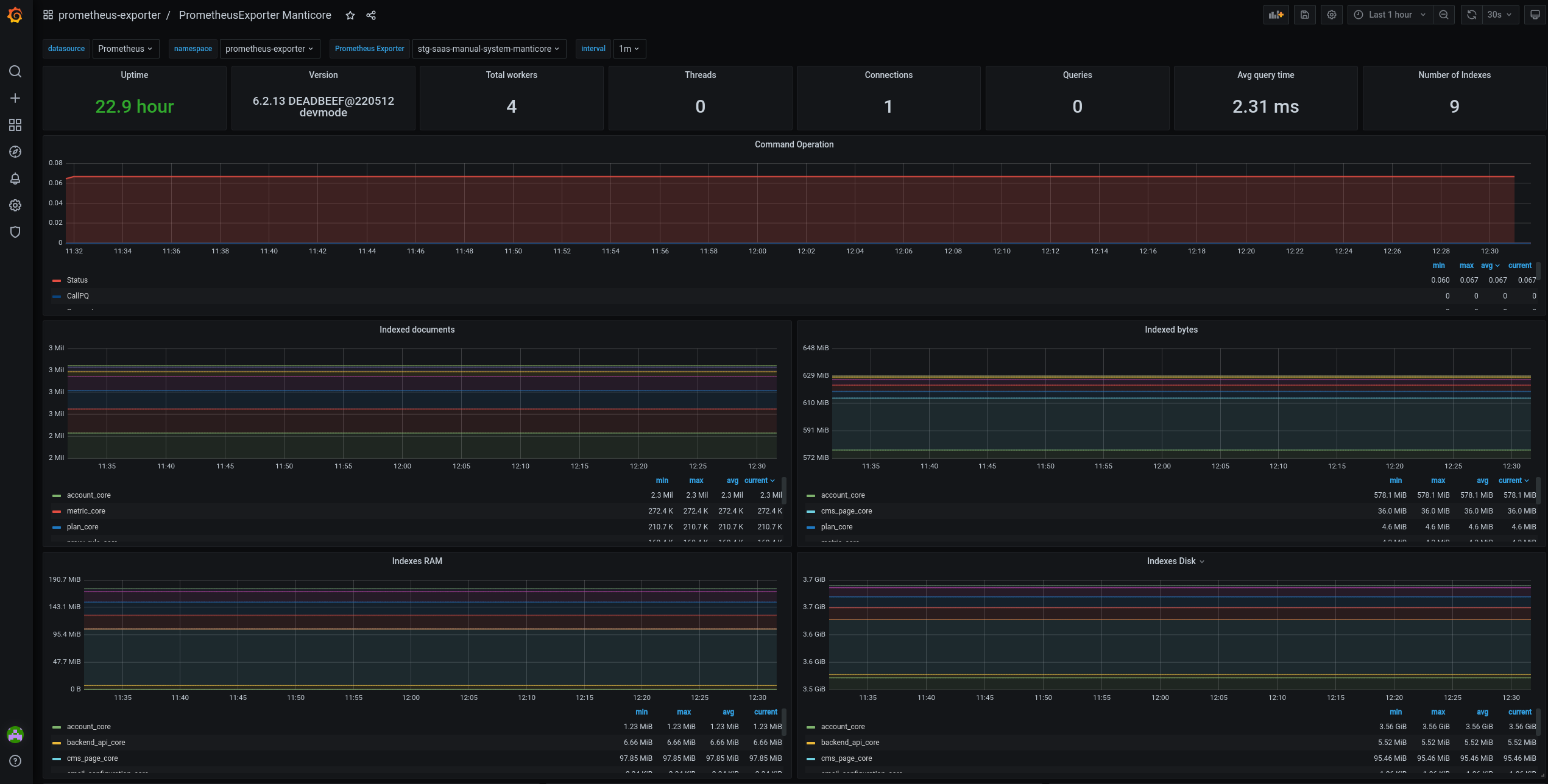Screen dimensions: 1548x784
Task: Click the Add panel icon
Action: pyautogui.click(x=1276, y=15)
